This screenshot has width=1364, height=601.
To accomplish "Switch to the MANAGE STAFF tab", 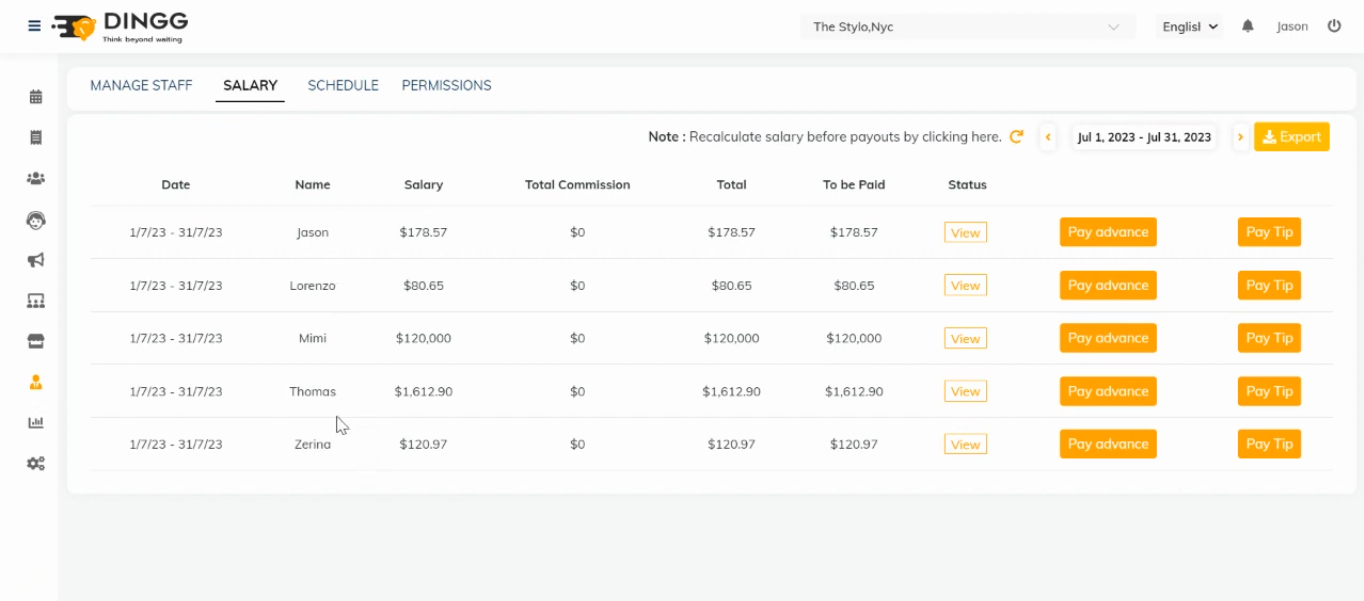I will click(x=141, y=86).
